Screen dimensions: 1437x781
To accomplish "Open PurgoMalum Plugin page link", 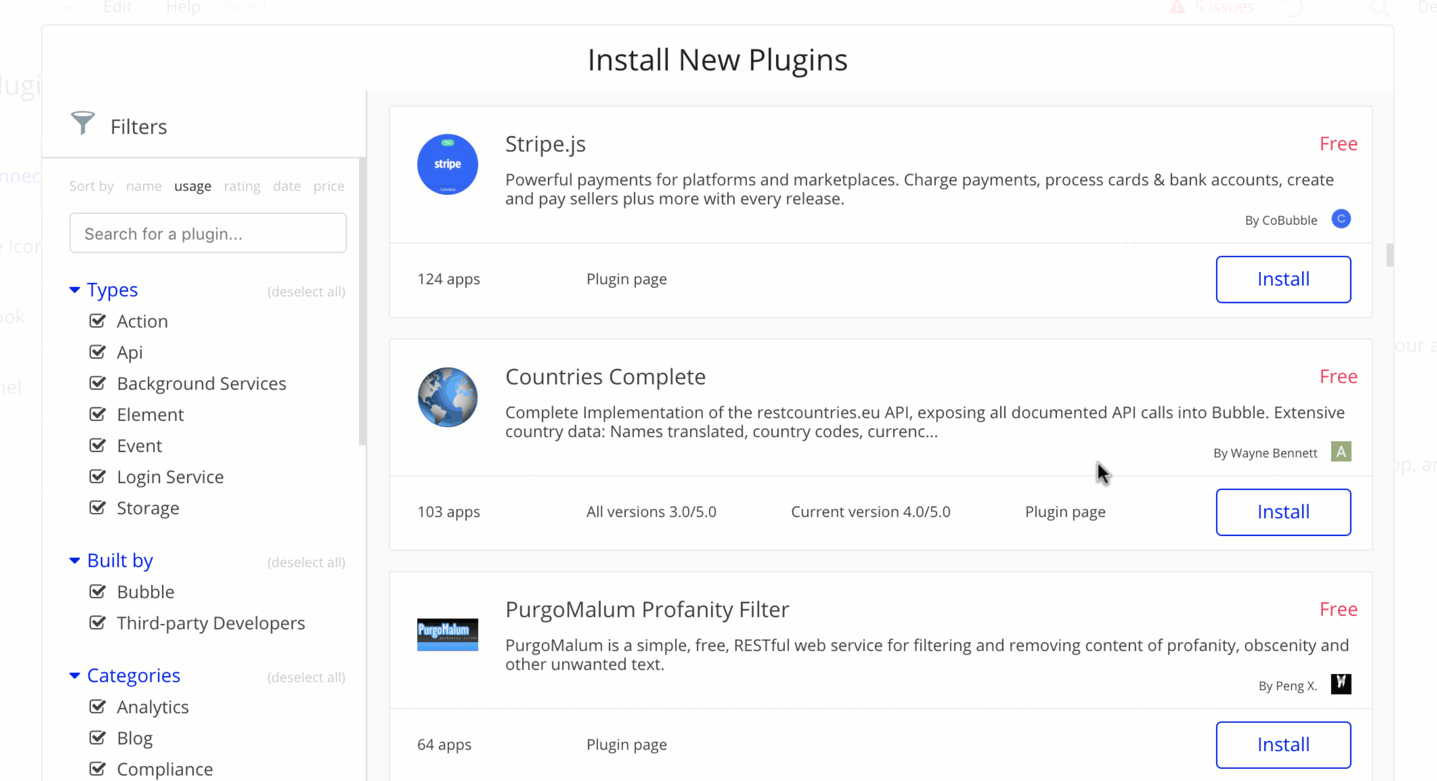I will coord(626,745).
